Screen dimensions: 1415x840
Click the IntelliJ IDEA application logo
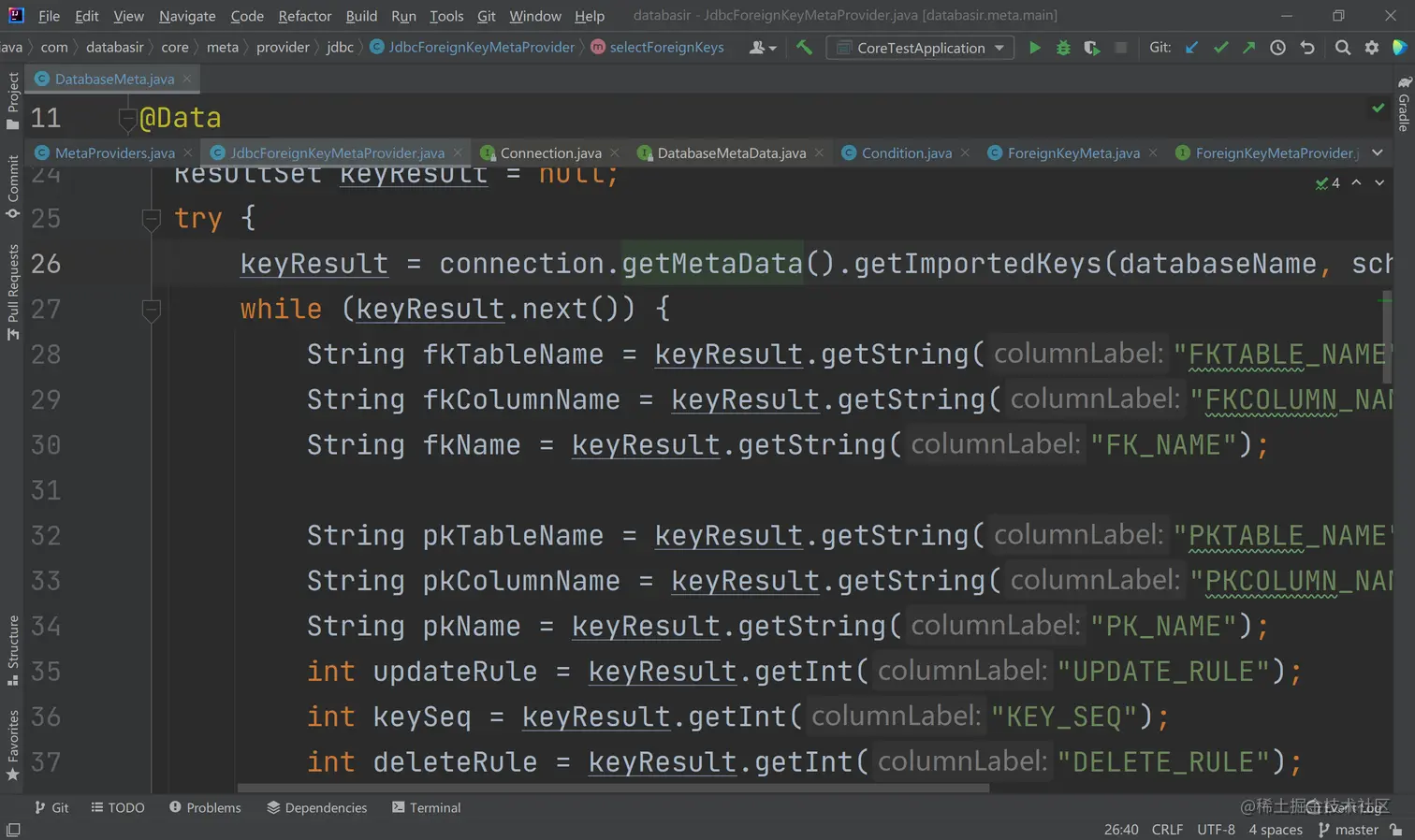[16, 15]
